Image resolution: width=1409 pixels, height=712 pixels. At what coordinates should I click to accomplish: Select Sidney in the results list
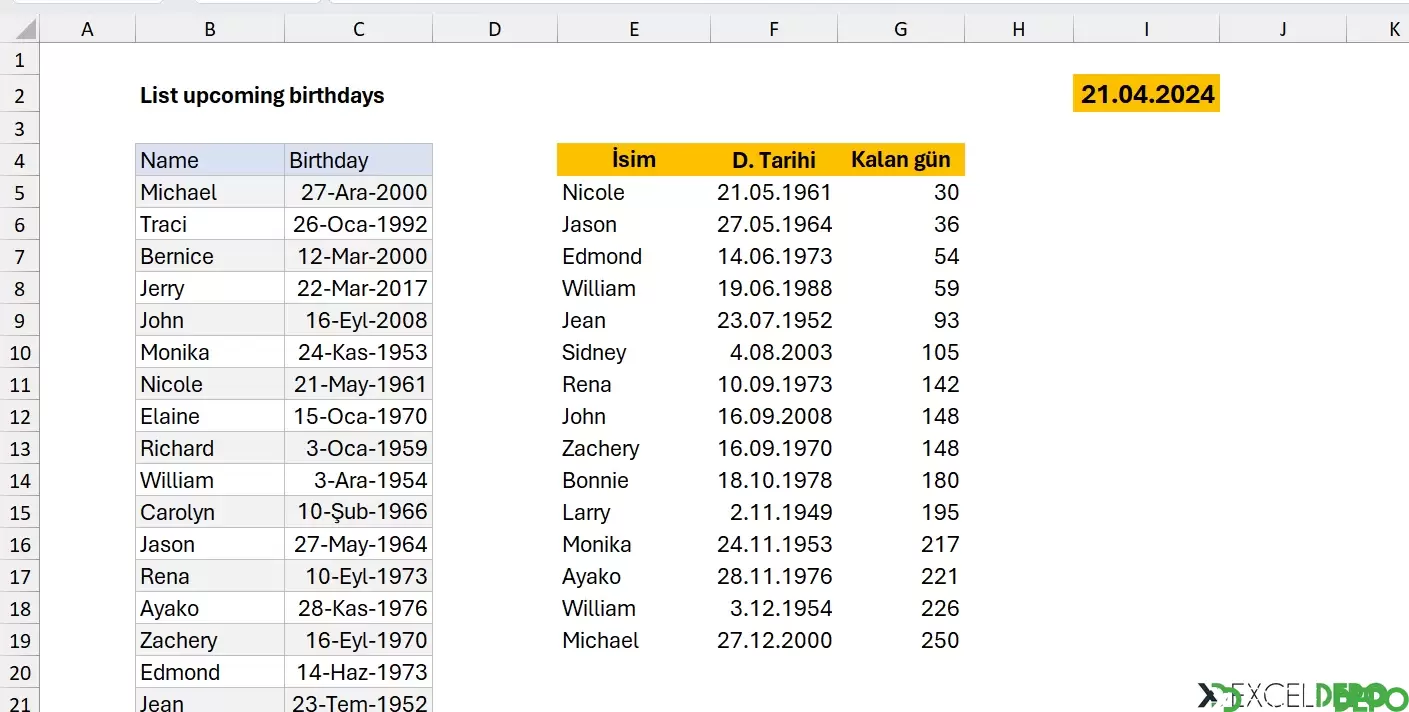pos(634,352)
